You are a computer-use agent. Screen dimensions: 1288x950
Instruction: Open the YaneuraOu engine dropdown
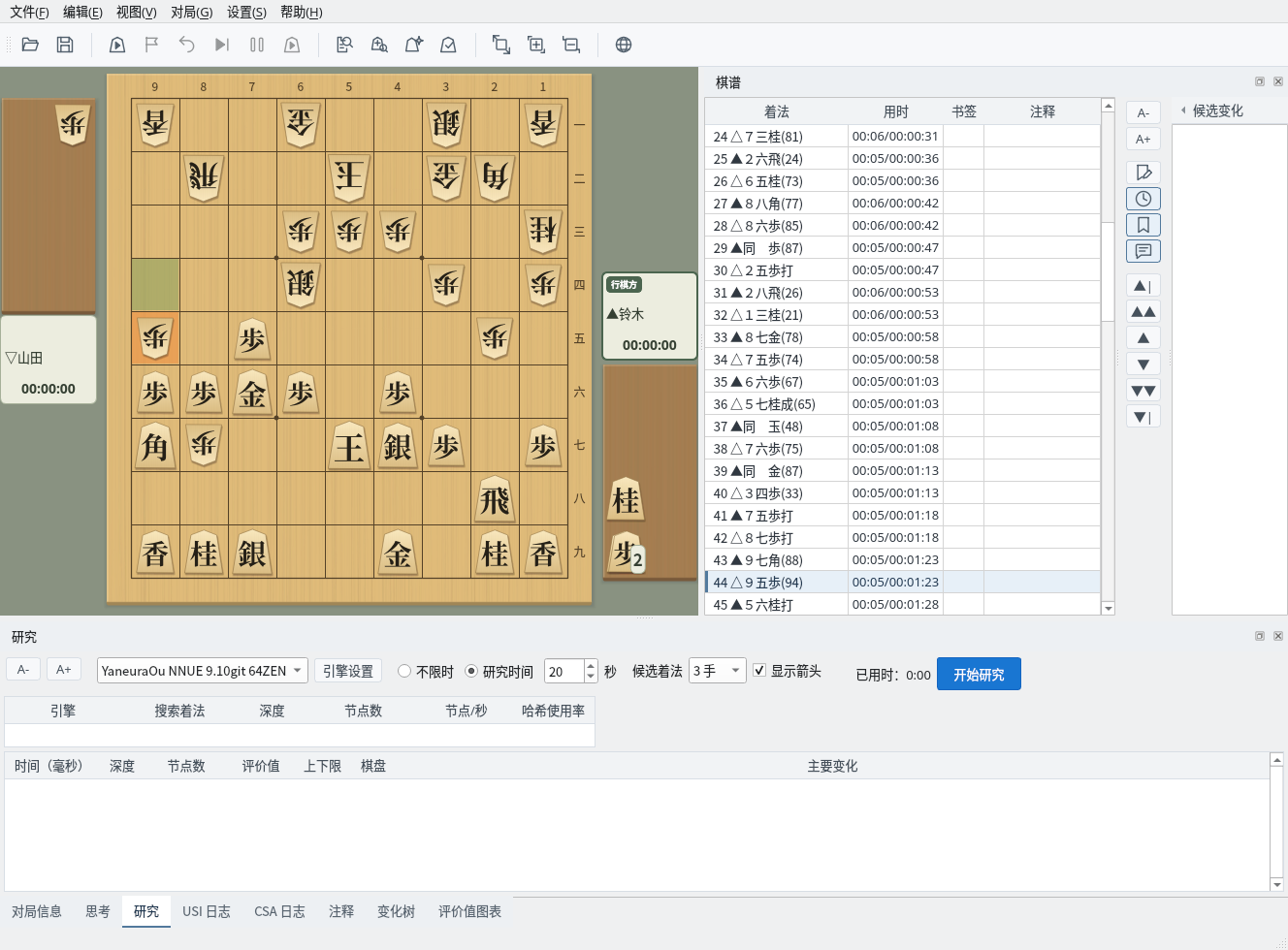point(203,671)
